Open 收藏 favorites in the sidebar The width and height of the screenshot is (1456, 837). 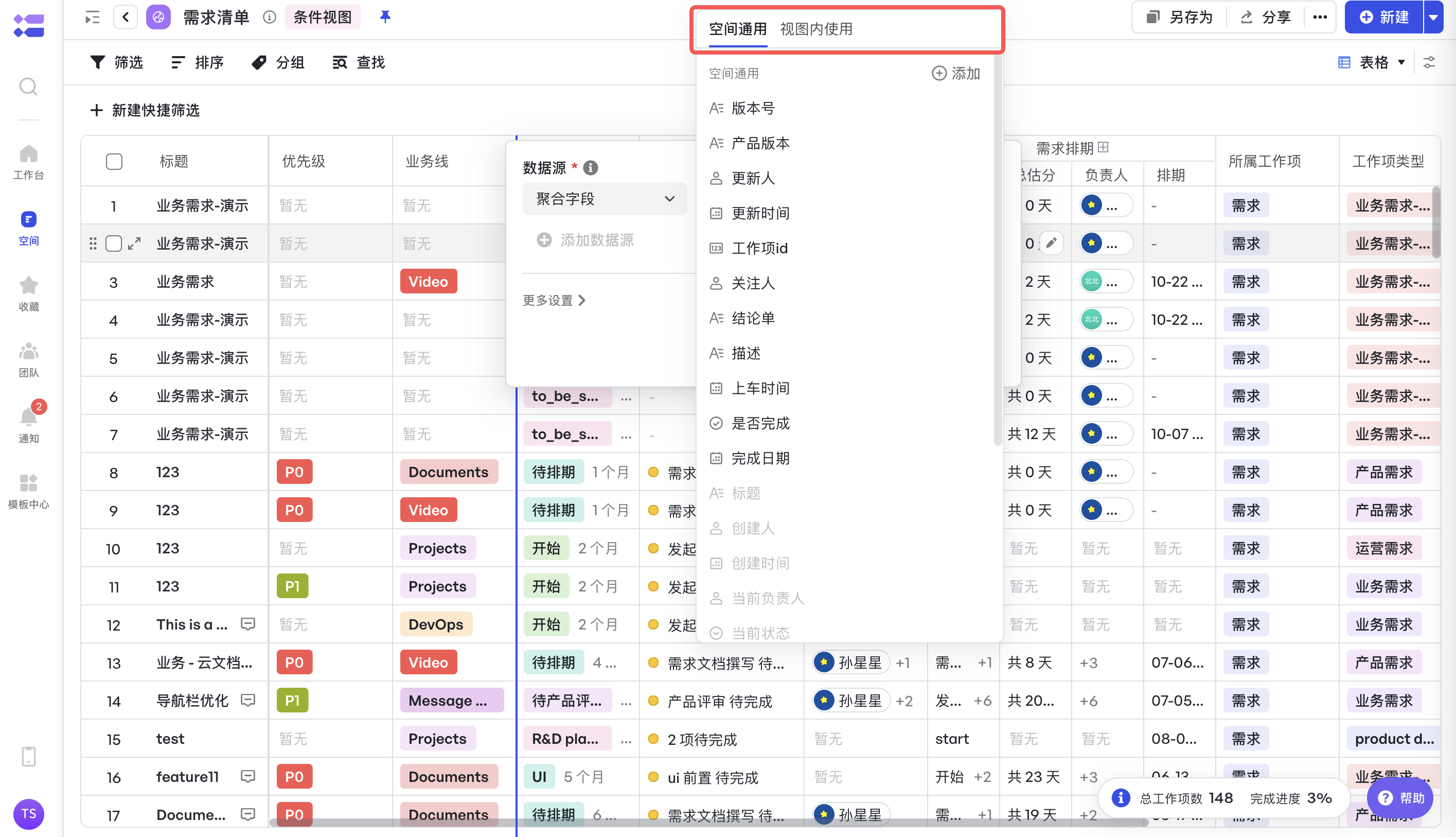pos(28,294)
